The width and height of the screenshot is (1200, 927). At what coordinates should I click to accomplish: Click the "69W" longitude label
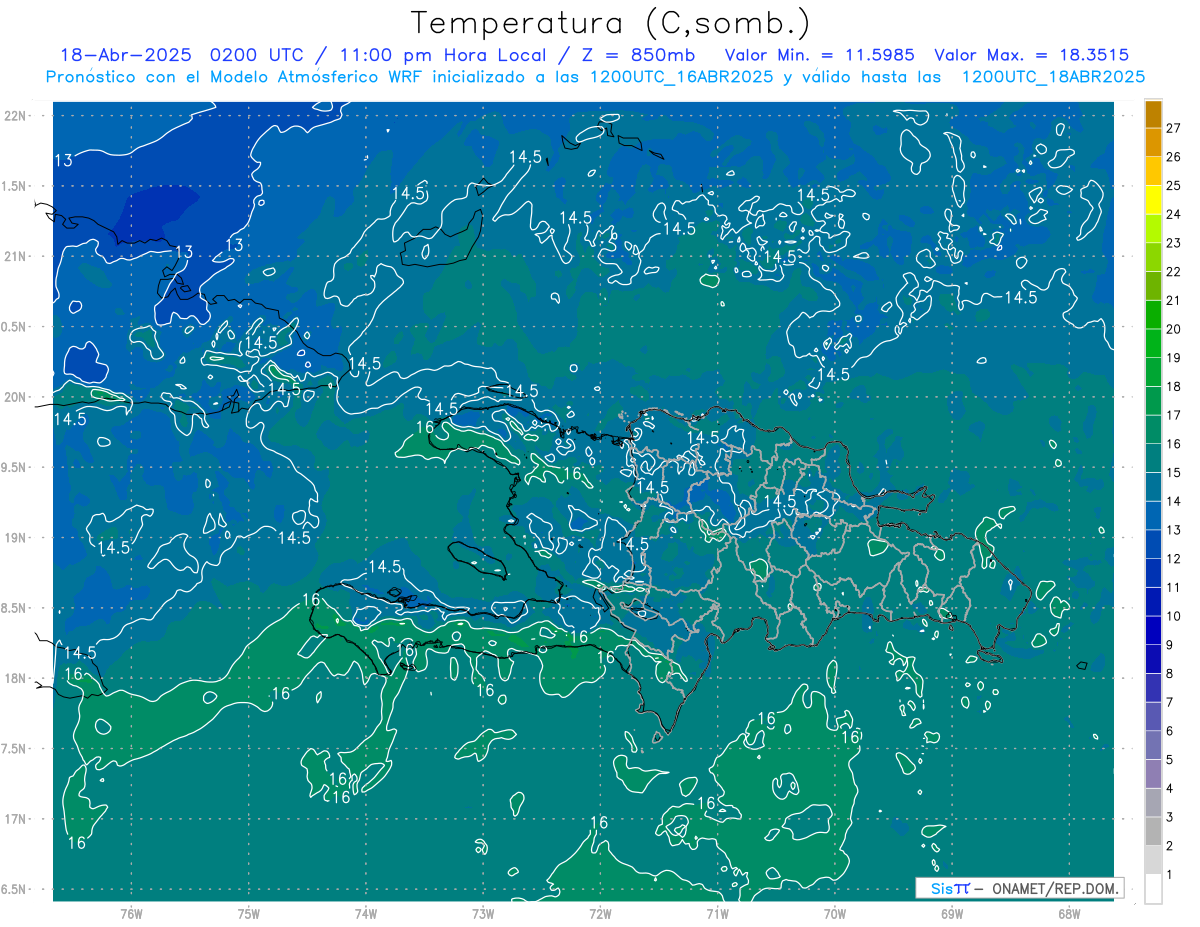(x=951, y=914)
